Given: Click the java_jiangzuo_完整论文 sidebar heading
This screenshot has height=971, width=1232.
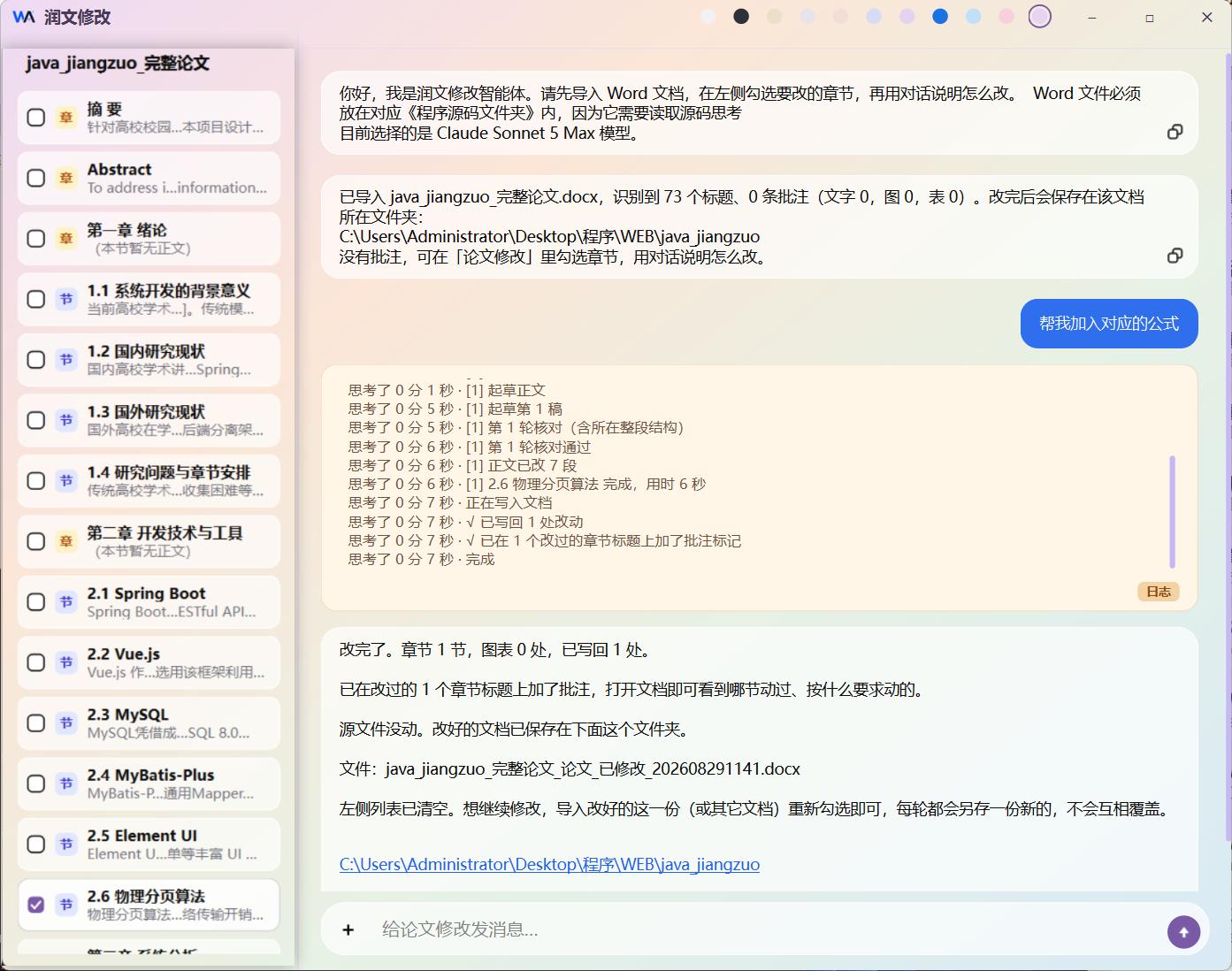Looking at the screenshot, I should click(x=118, y=63).
